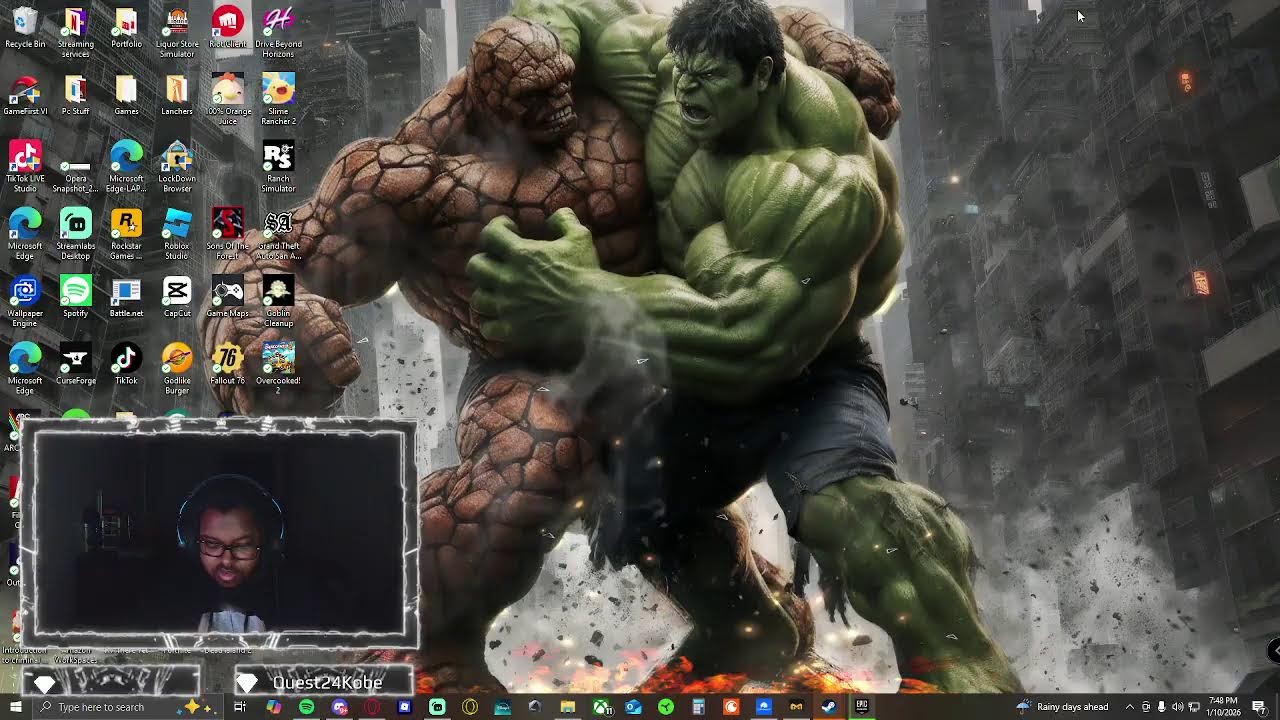The height and width of the screenshot is (720, 1280).
Task: Show hidden system tray icons
Action: tap(1130, 707)
